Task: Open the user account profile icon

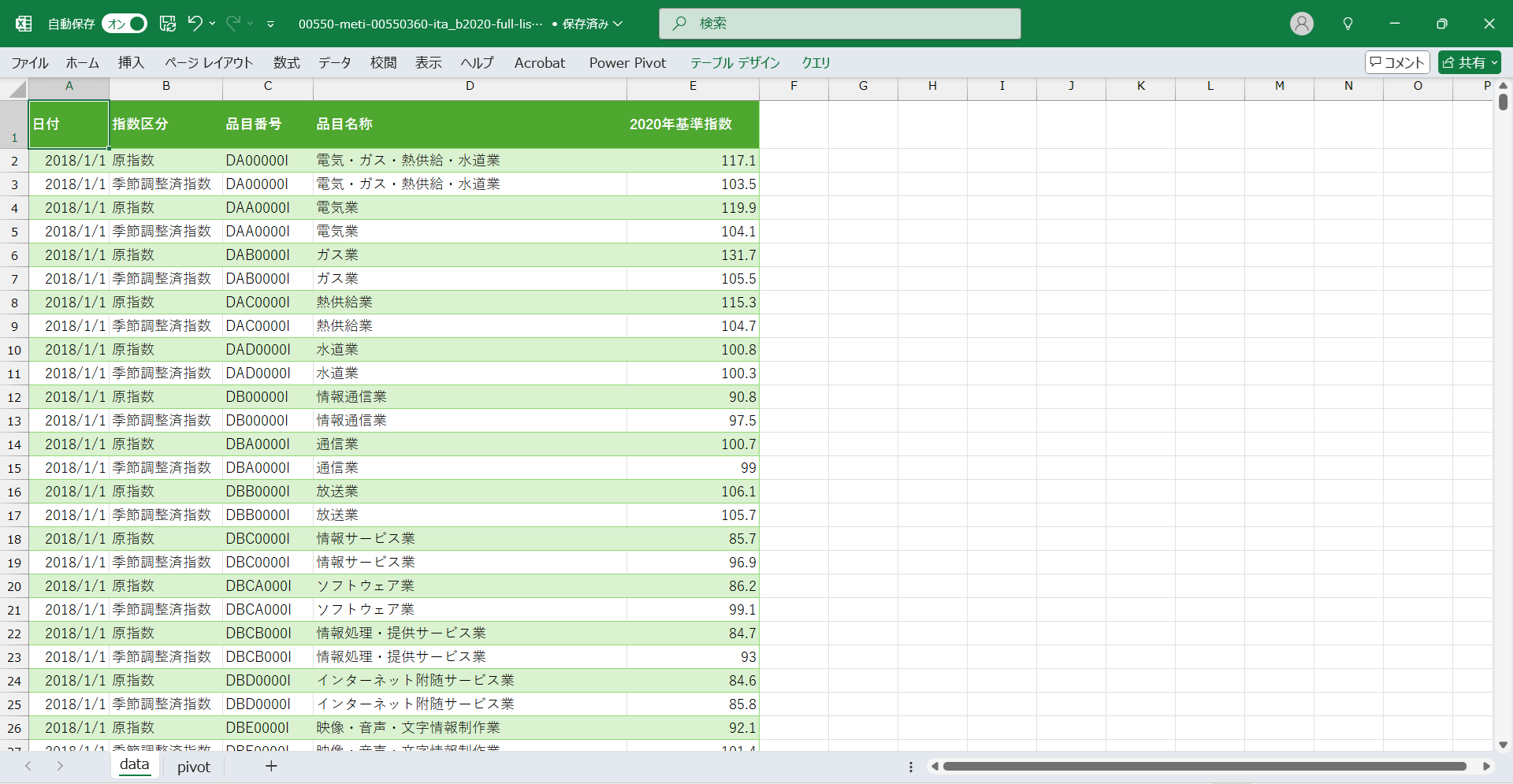Action: tap(1301, 24)
